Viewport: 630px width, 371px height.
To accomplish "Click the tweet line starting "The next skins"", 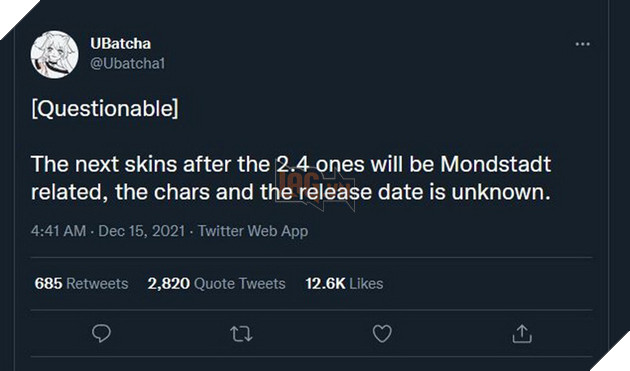I will [291, 164].
